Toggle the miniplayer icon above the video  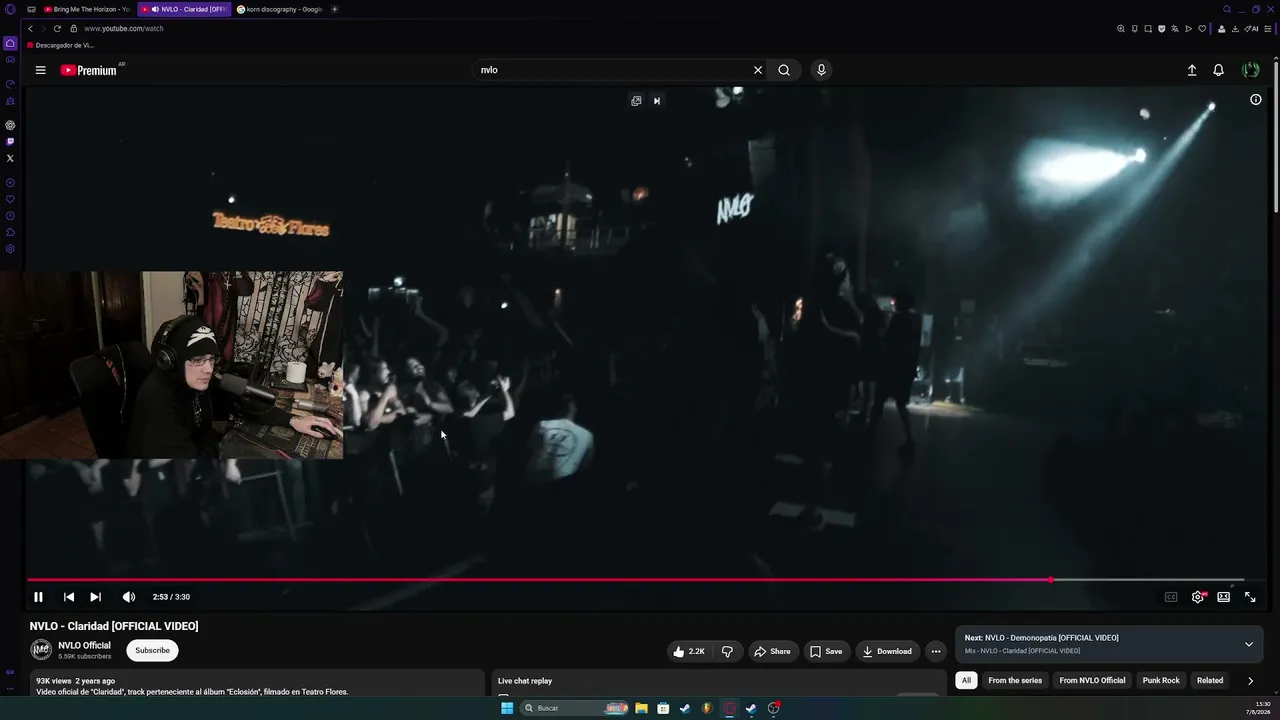(636, 101)
